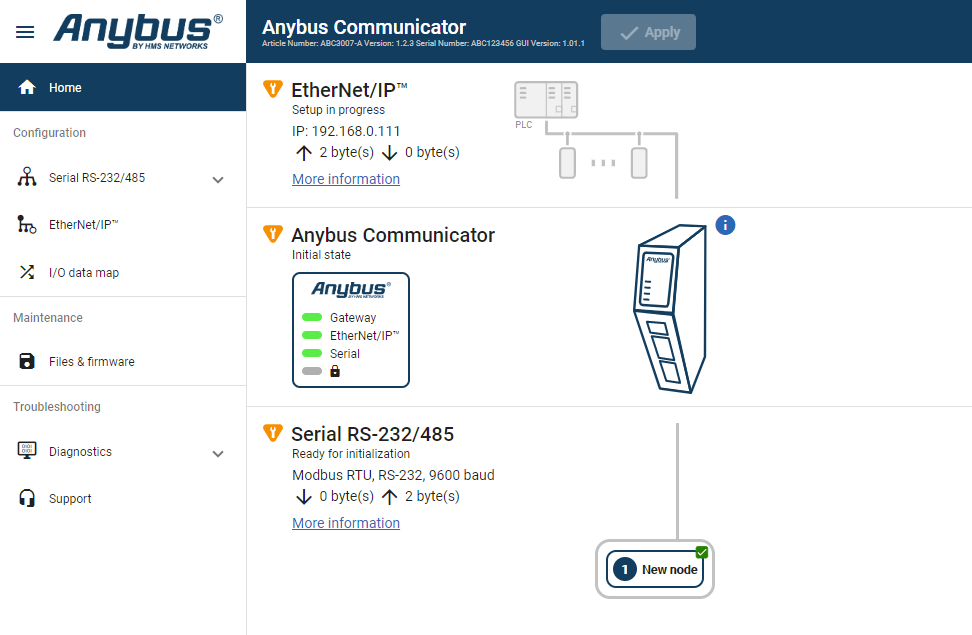Viewport: 972px width, 635px height.
Task: Click the Home icon in the sidebar
Action: coord(26,87)
